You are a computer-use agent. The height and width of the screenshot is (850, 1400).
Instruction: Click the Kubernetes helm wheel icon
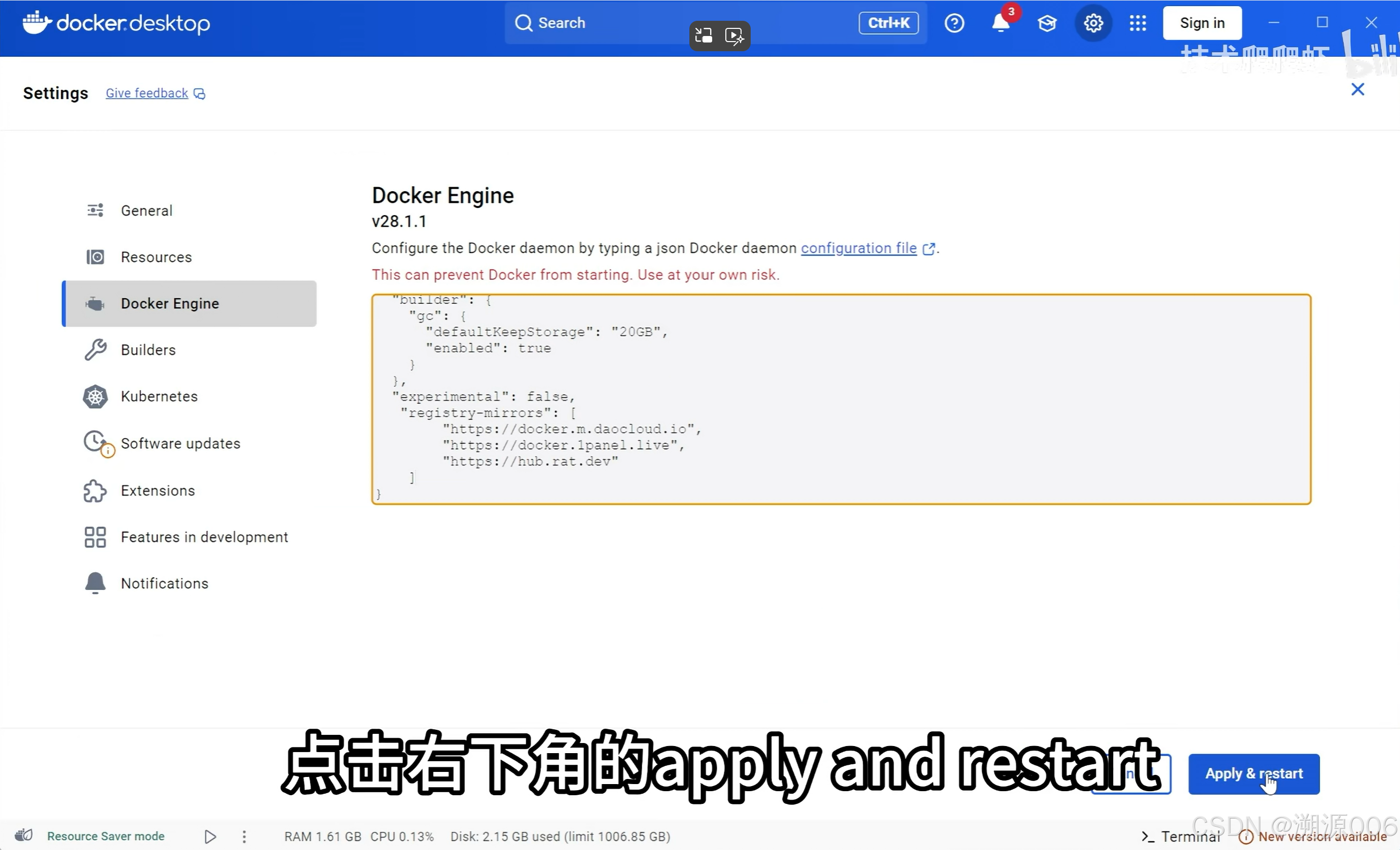95,397
